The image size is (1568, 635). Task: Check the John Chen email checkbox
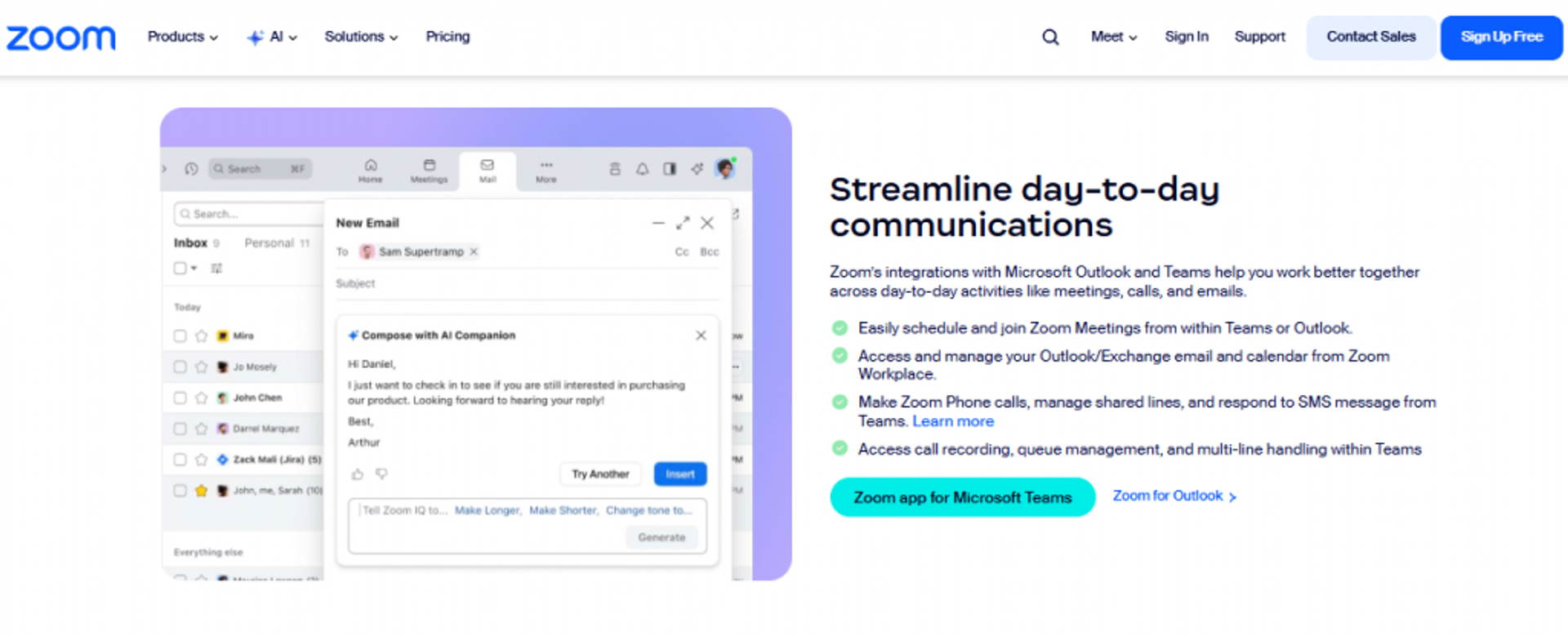click(x=180, y=398)
